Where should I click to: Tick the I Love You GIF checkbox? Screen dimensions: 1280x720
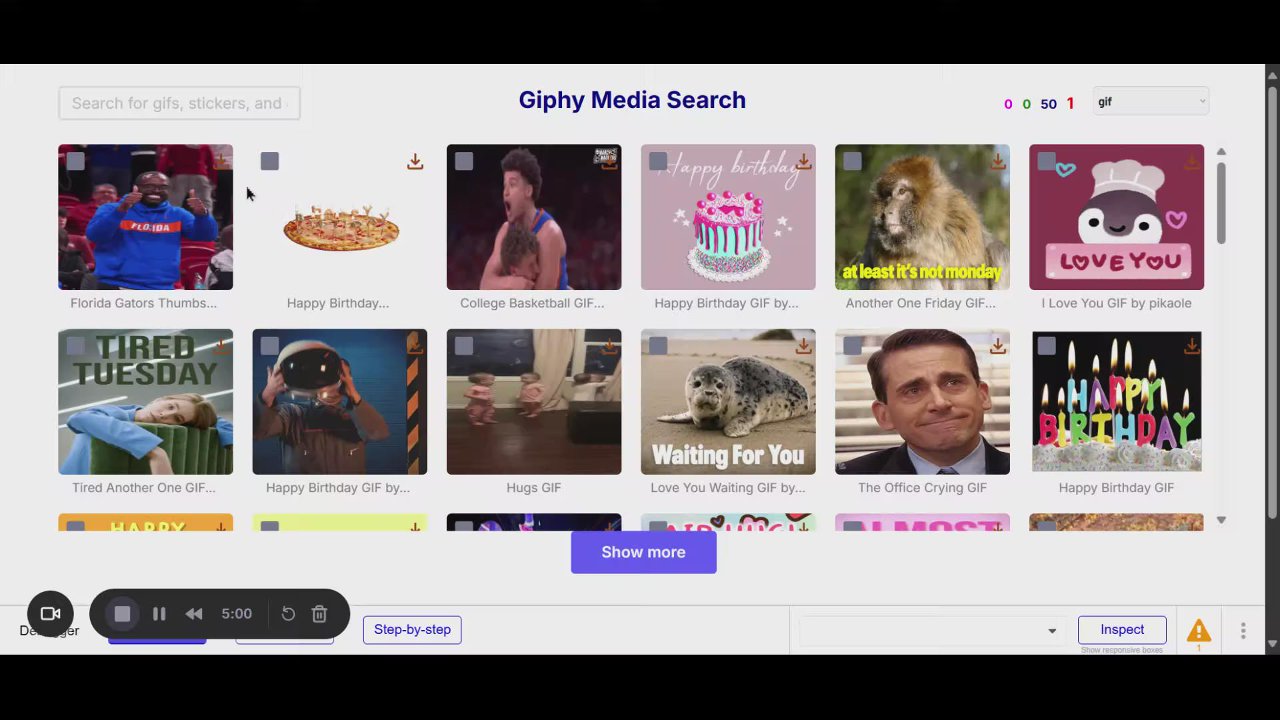[1045, 161]
